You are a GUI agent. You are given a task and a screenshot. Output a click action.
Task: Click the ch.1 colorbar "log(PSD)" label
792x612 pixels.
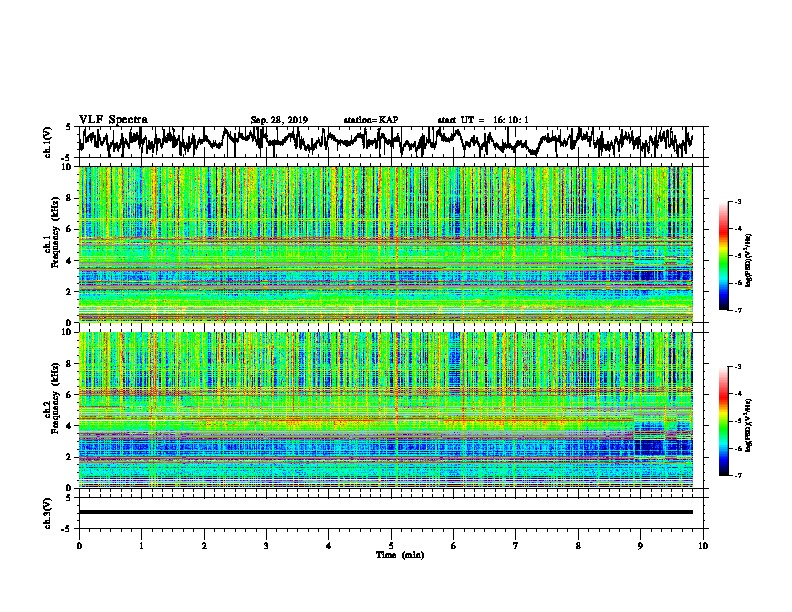[x=748, y=261]
